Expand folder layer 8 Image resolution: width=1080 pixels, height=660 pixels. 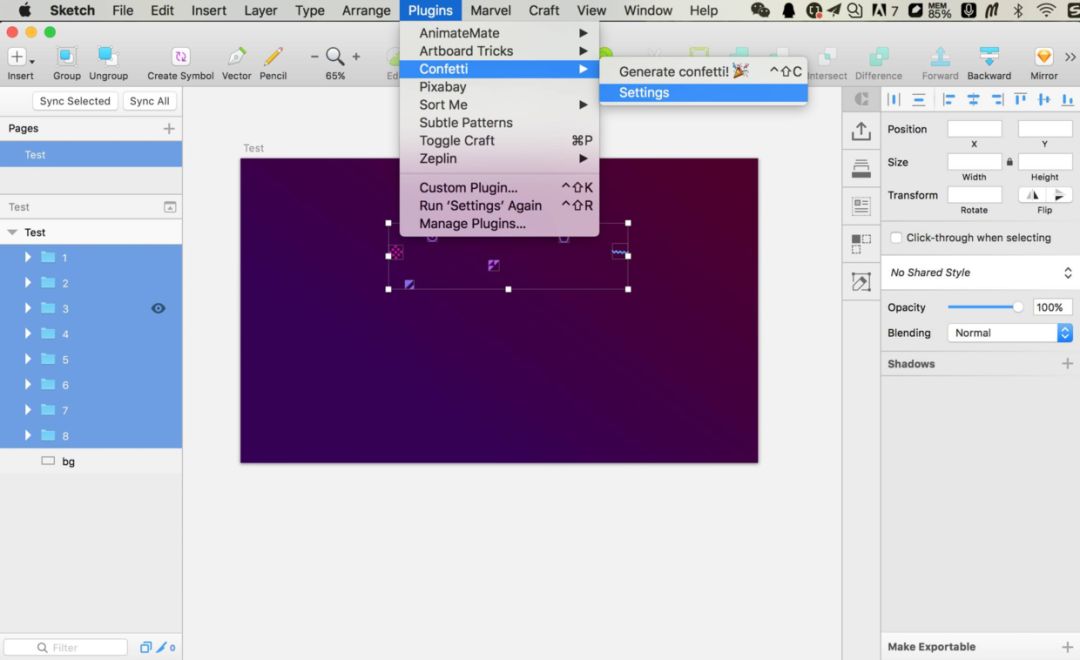pyautogui.click(x=28, y=435)
